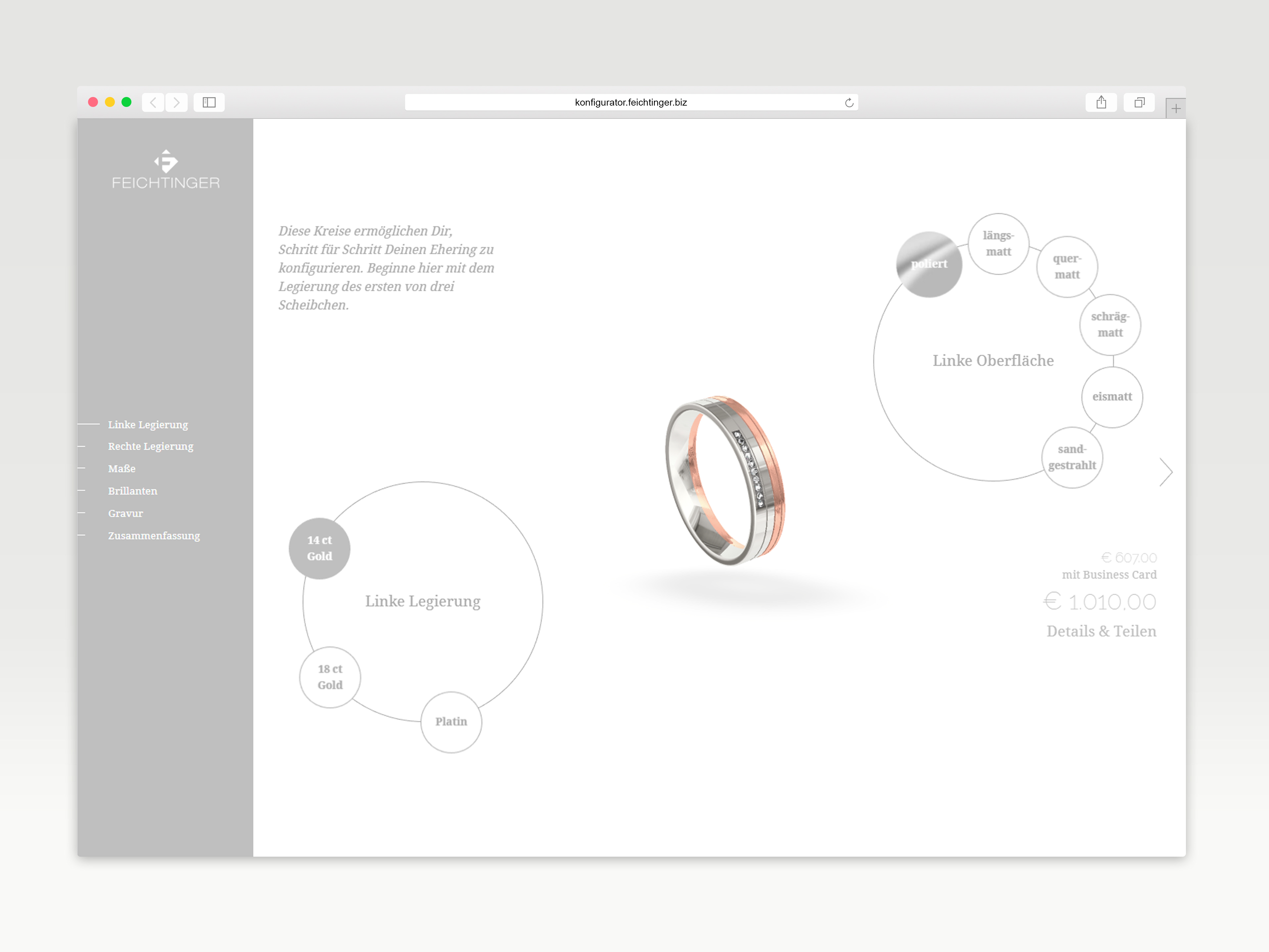1269x952 pixels.
Task: Click the 'mit Business Card' label
Action: [1109, 575]
